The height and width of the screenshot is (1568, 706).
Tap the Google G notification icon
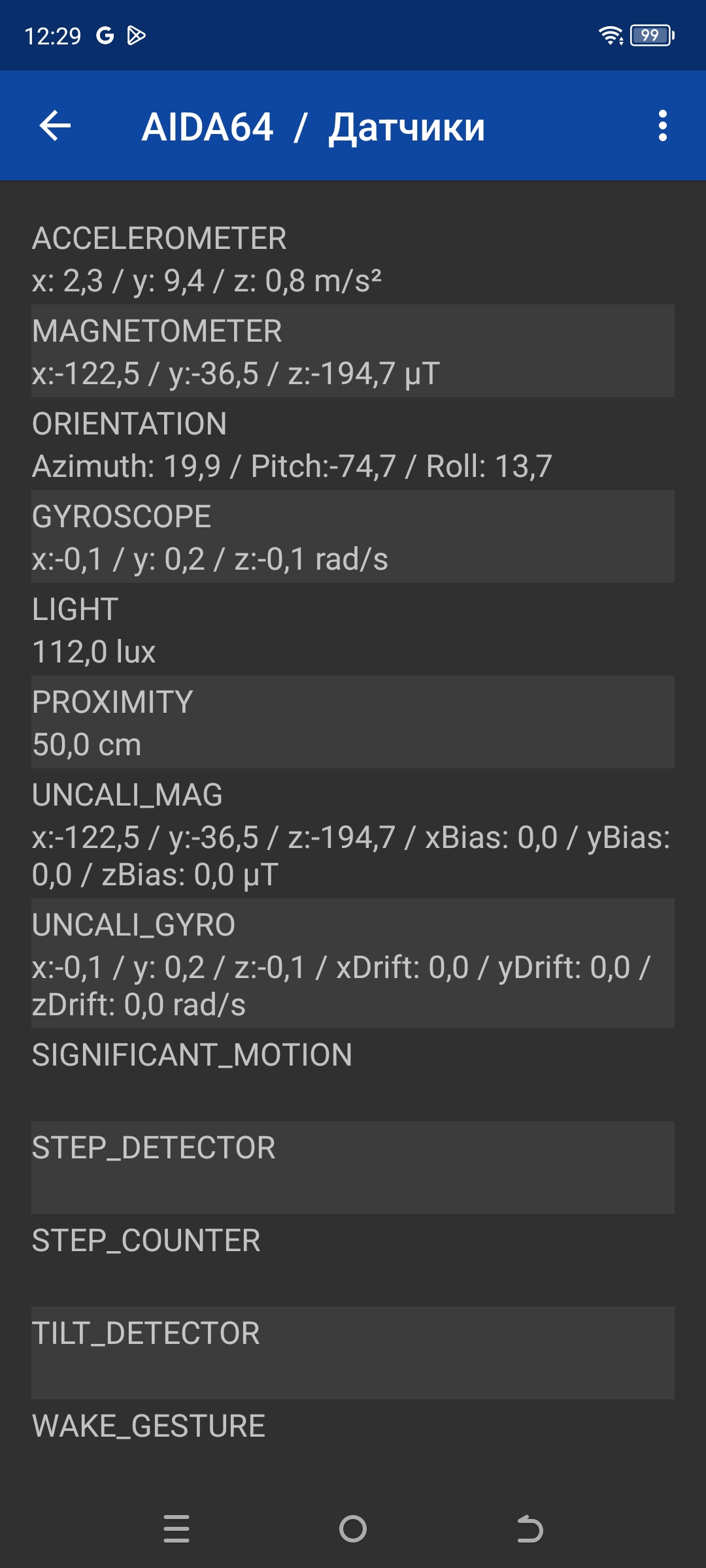[x=105, y=35]
